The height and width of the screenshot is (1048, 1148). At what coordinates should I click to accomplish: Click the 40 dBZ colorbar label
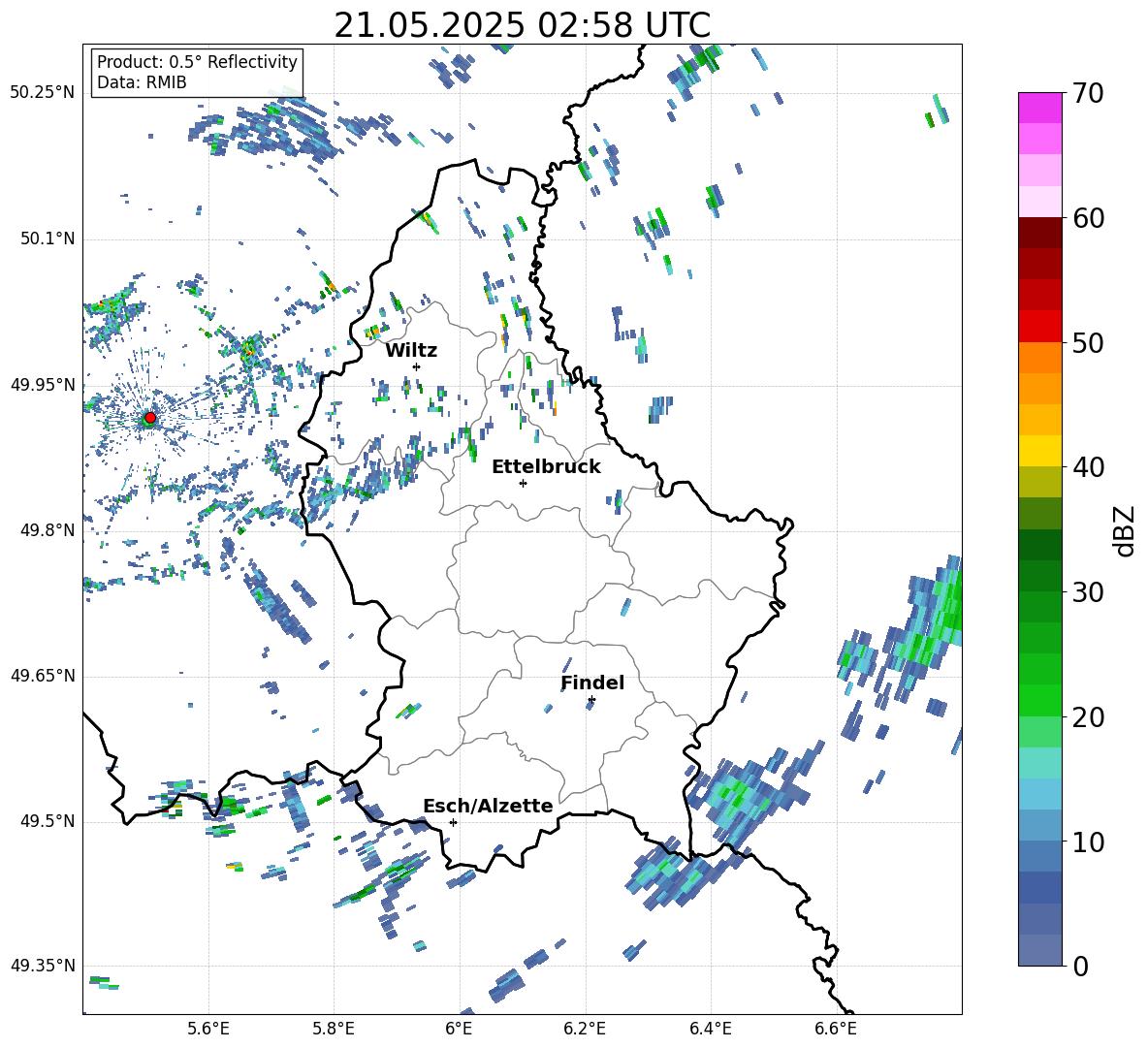[x=1088, y=467]
